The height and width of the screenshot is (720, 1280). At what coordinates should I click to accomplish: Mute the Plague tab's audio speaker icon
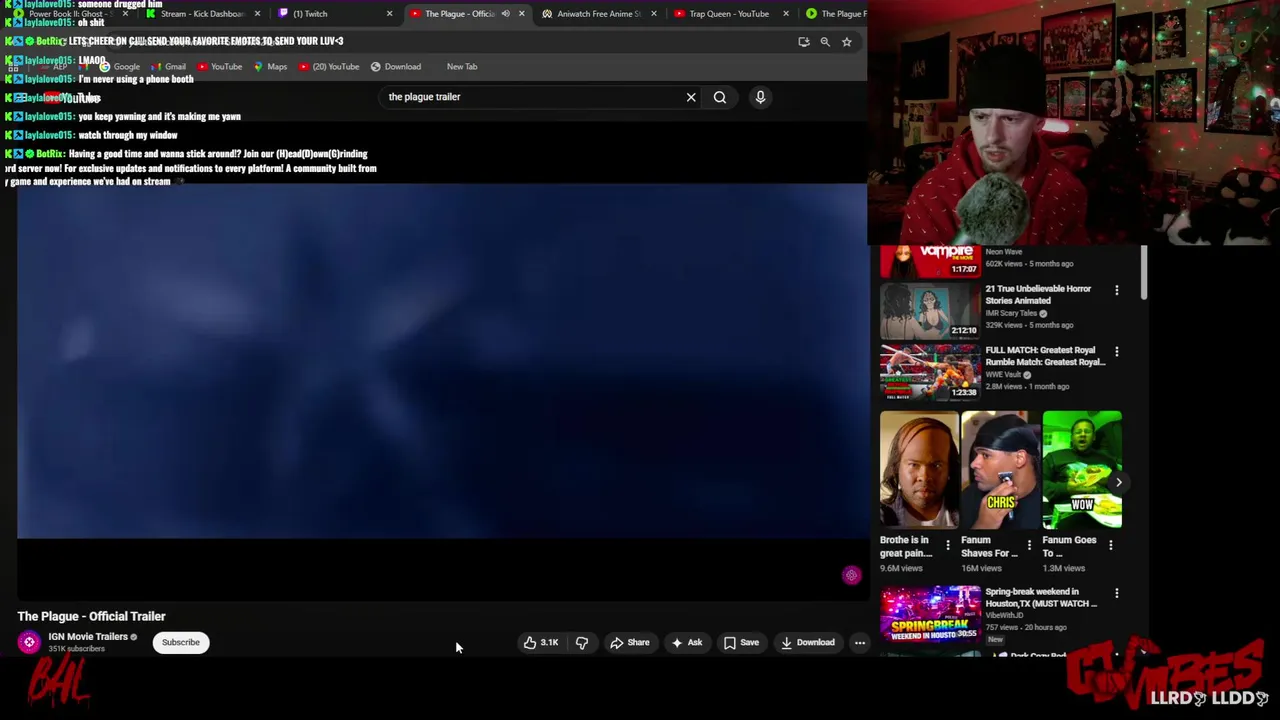click(x=505, y=14)
